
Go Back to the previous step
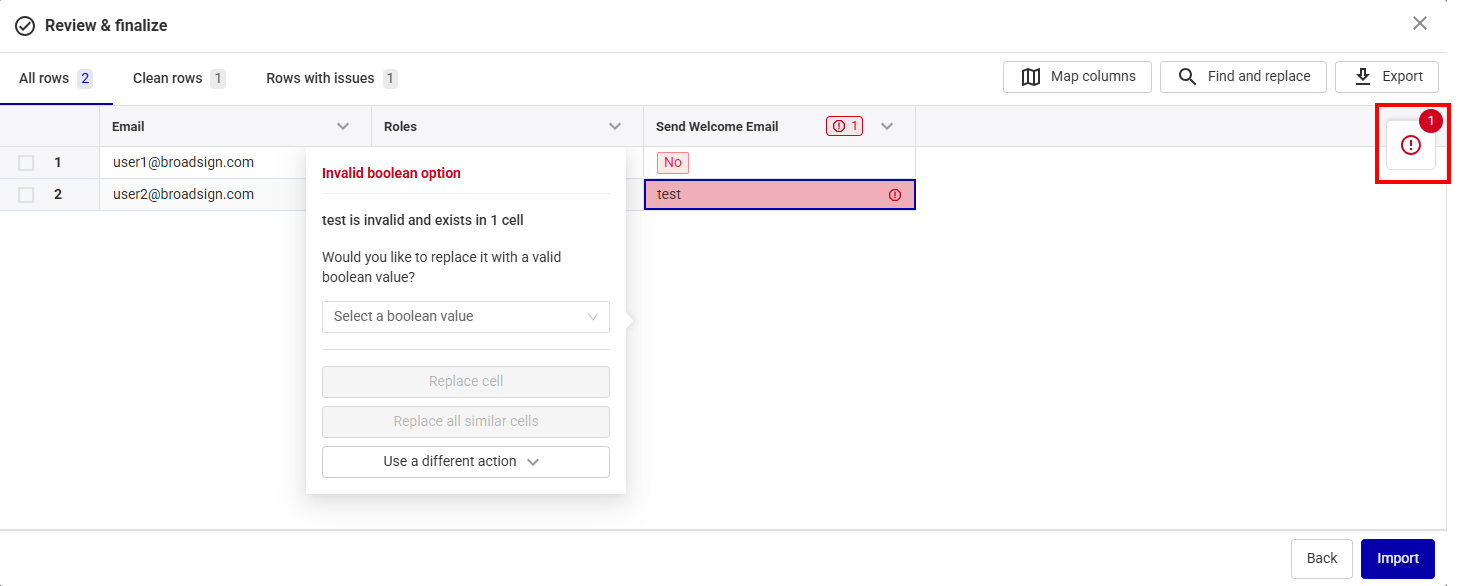coord(1321,559)
